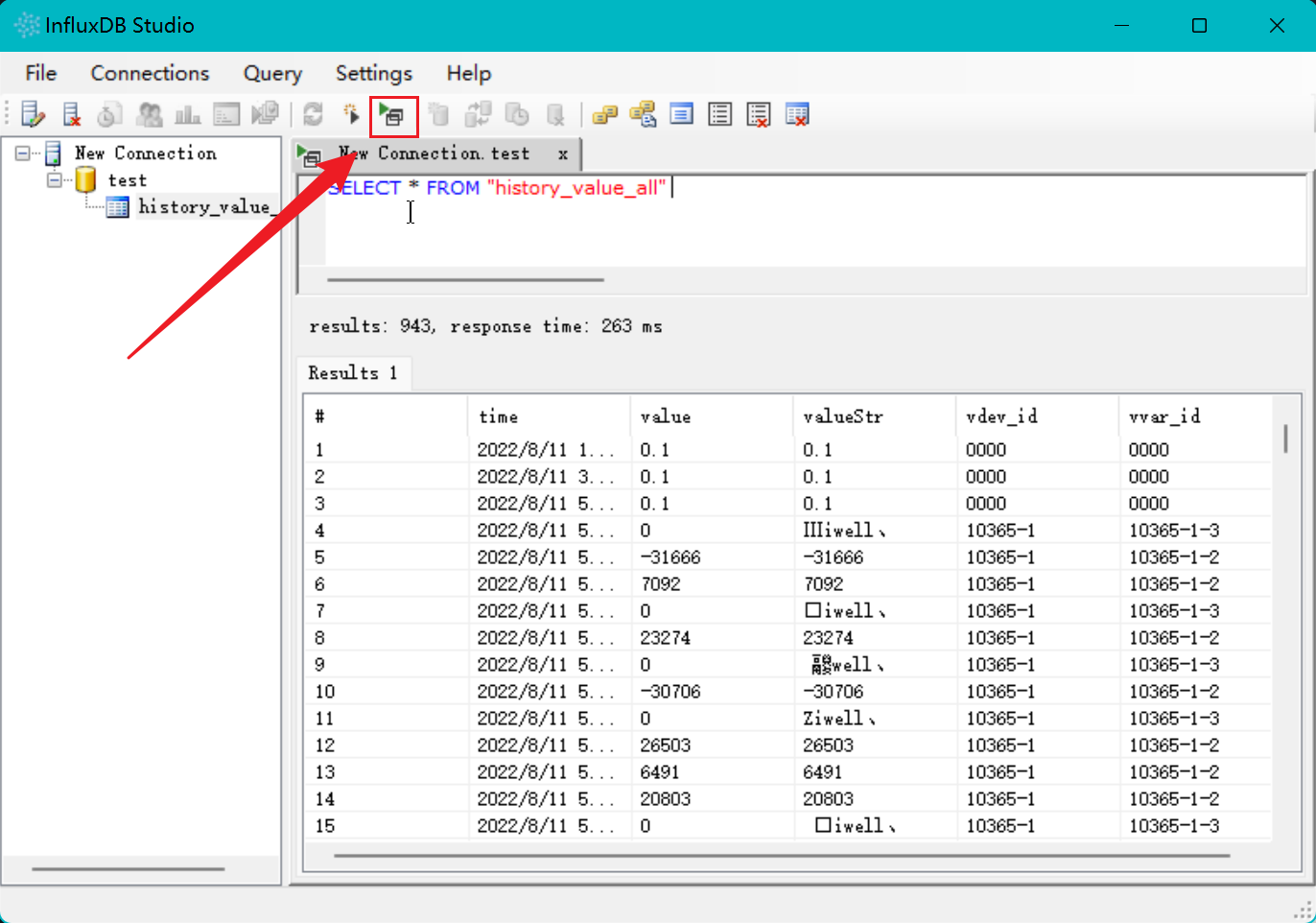Click the grayed drop database icon
The width and height of the screenshot is (1316, 923).
tap(555, 114)
